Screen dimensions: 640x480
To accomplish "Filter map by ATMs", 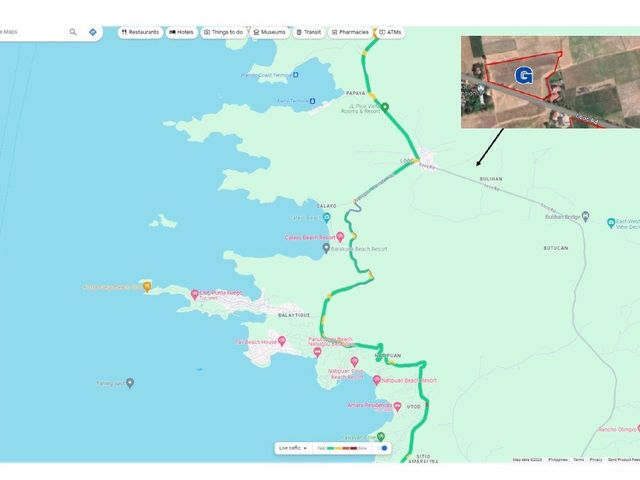I will [x=391, y=32].
